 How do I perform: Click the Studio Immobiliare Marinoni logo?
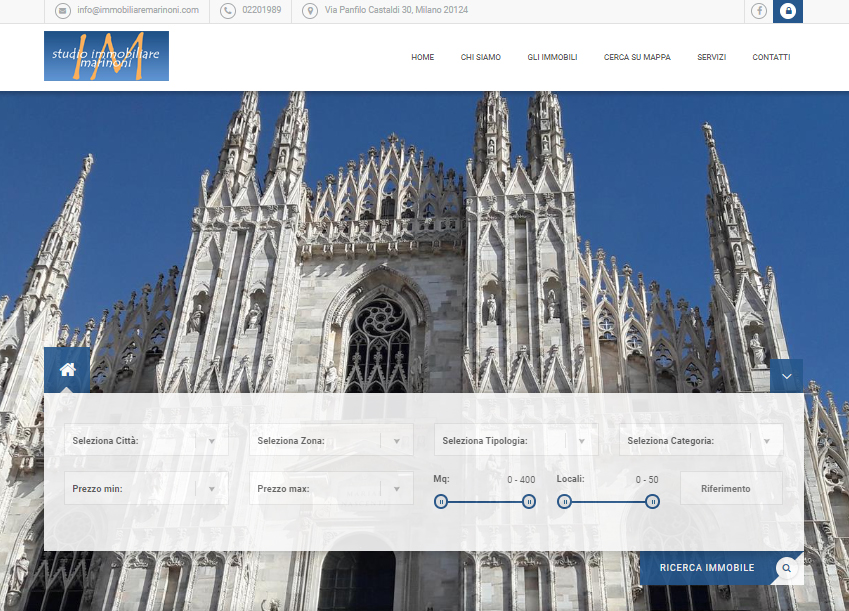106,56
